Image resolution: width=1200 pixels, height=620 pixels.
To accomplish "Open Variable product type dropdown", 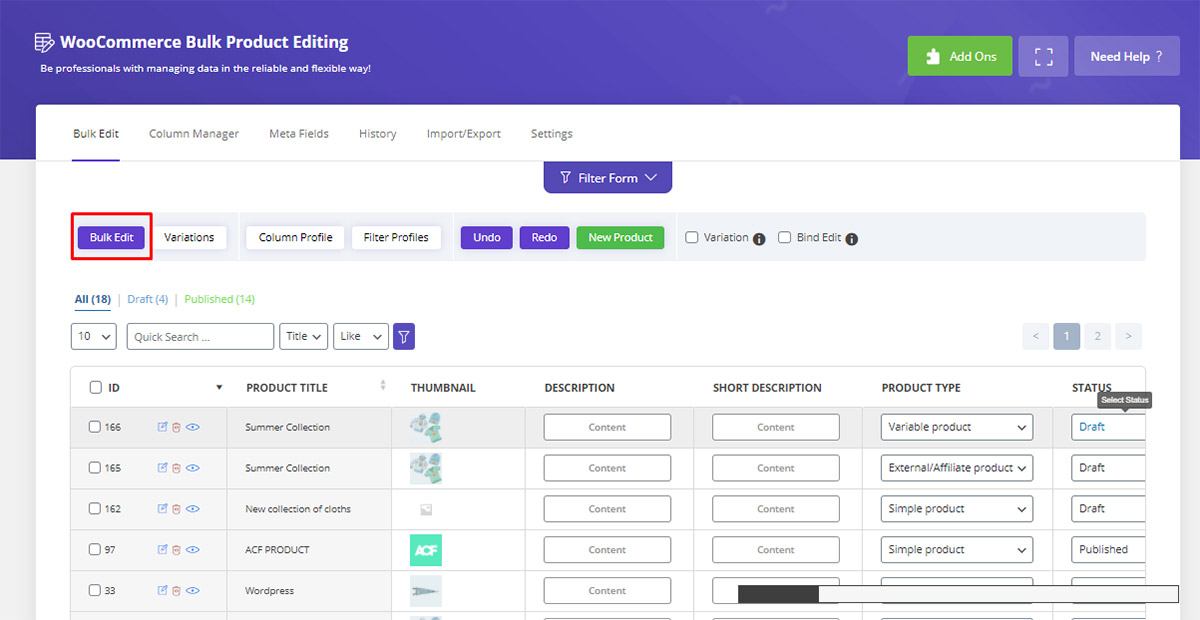I will pos(957,427).
